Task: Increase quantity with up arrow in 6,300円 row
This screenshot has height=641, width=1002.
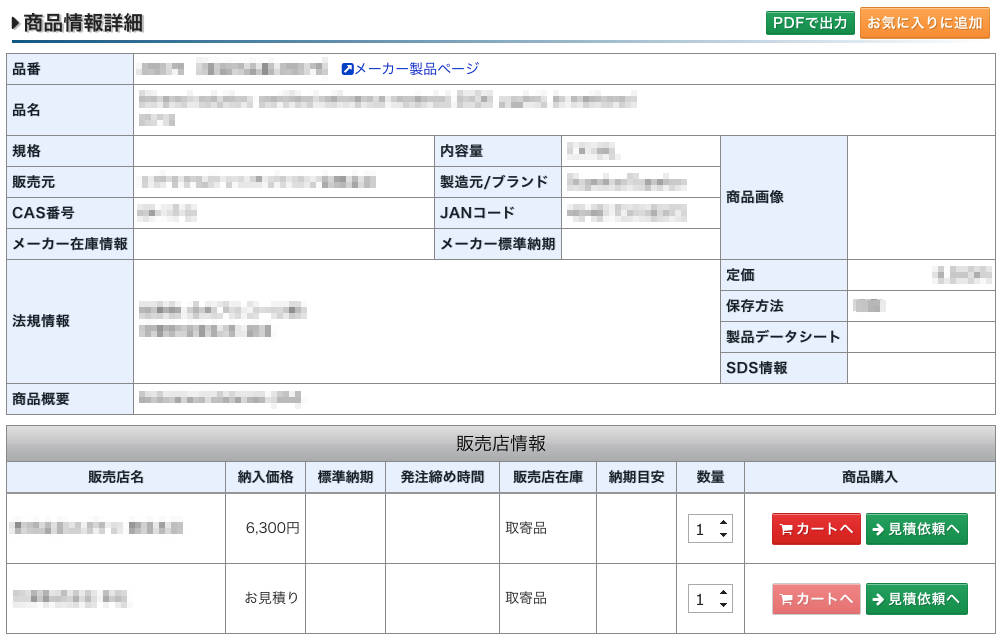Action: (x=723, y=522)
